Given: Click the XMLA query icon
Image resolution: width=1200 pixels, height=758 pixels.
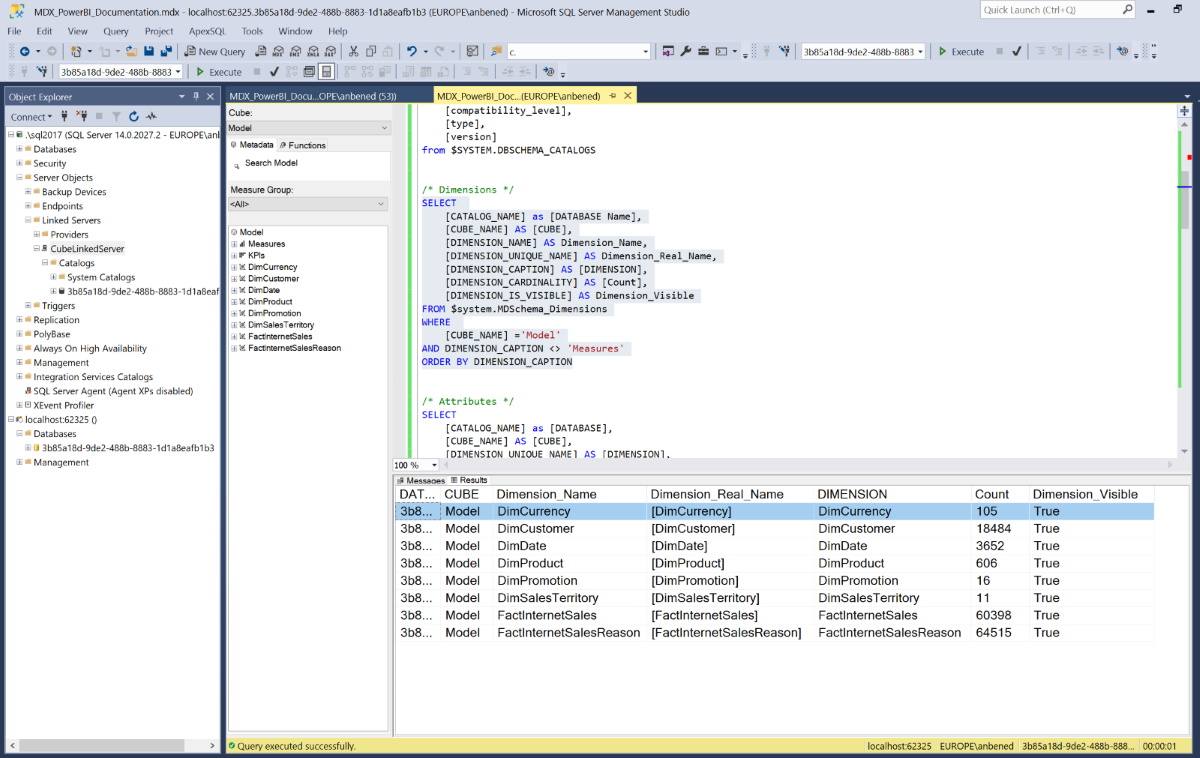Looking at the screenshot, I should click(x=313, y=51).
